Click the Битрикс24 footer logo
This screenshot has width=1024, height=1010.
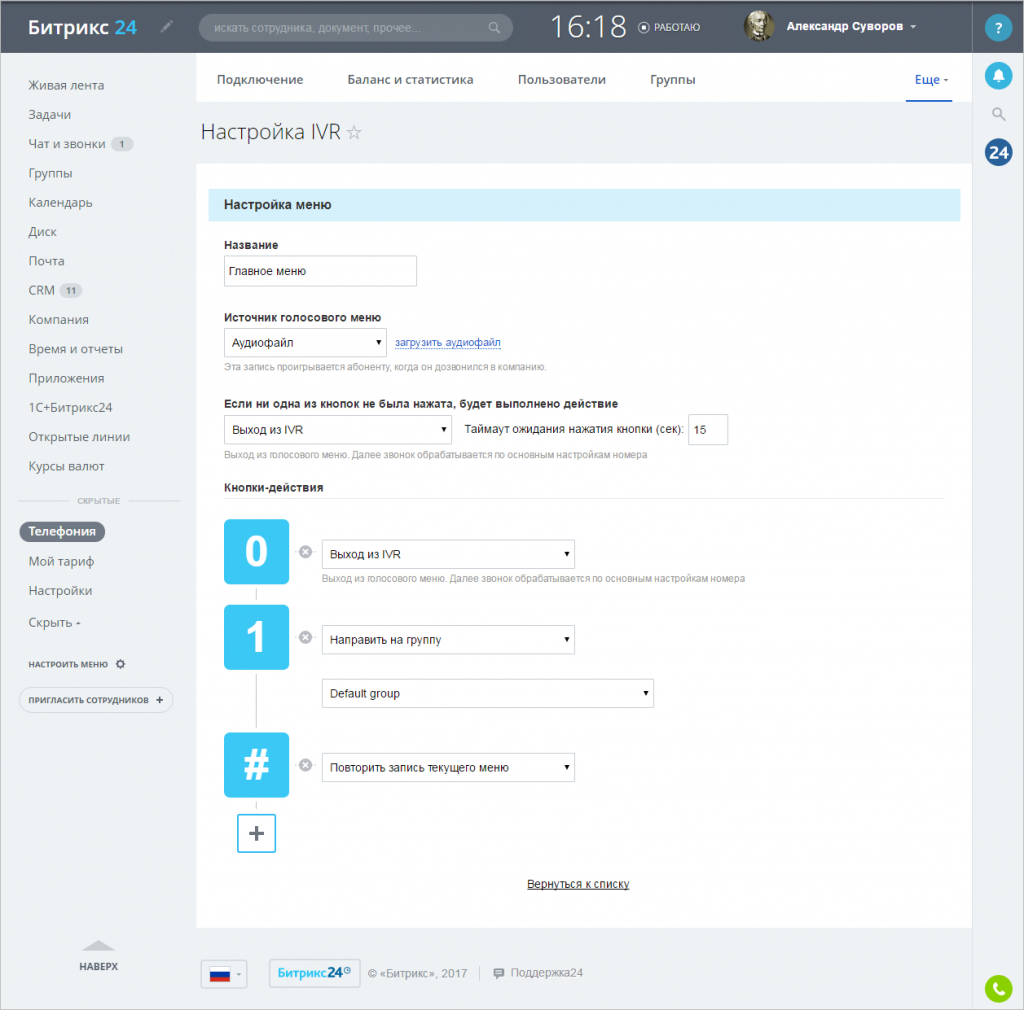[x=314, y=973]
